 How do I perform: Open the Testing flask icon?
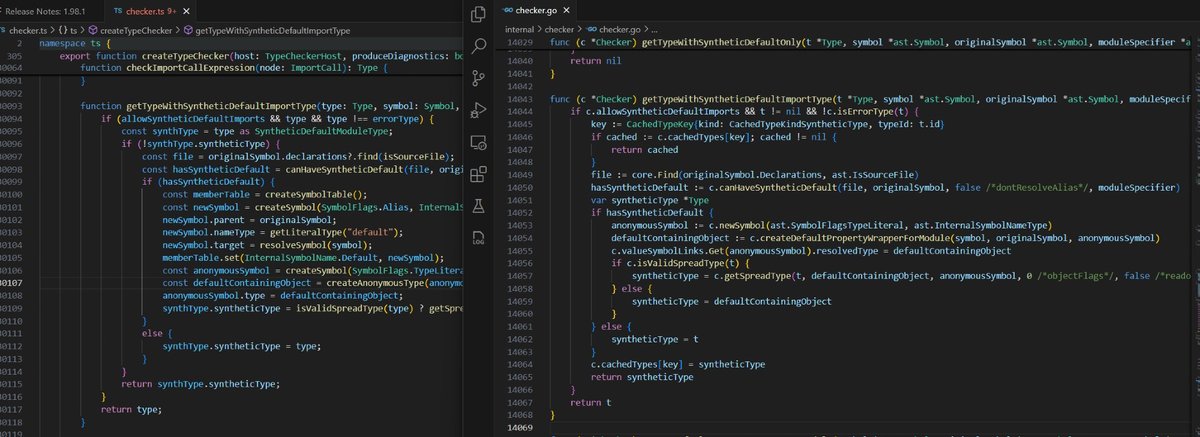478,206
